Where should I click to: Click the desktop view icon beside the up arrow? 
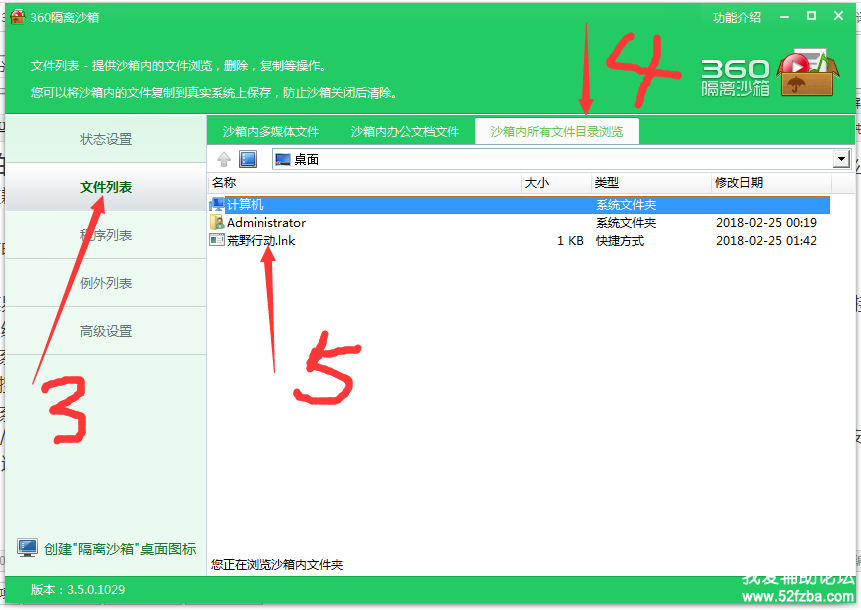click(248, 159)
